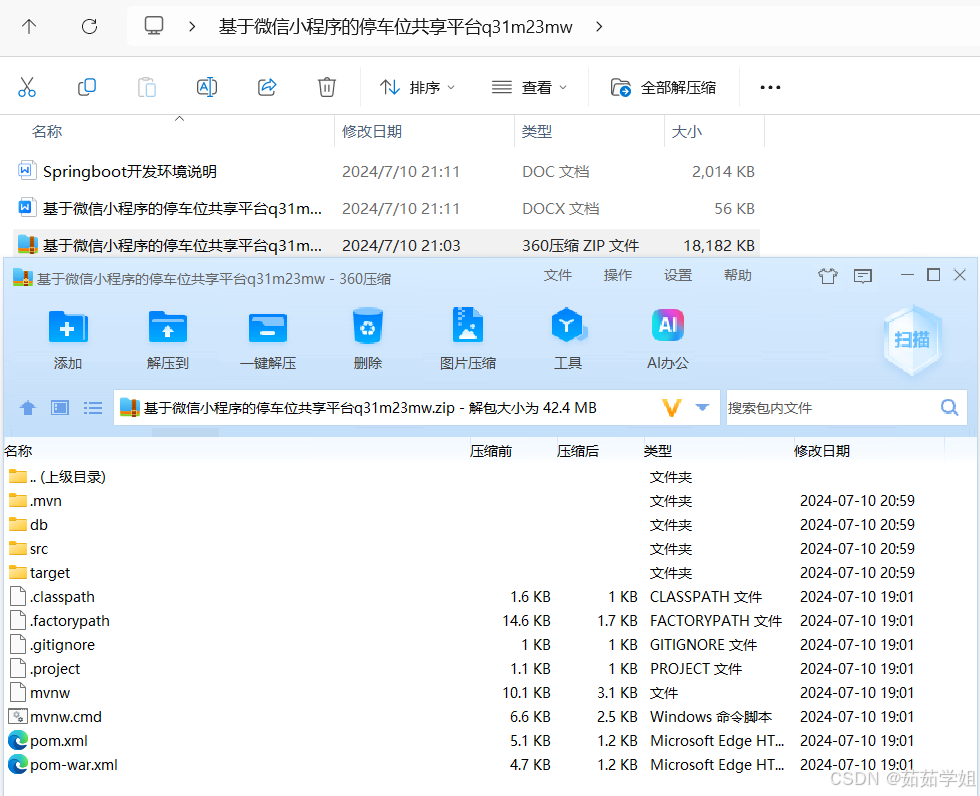Open the archive path dropdown arrow
This screenshot has width=980, height=796.
[702, 407]
